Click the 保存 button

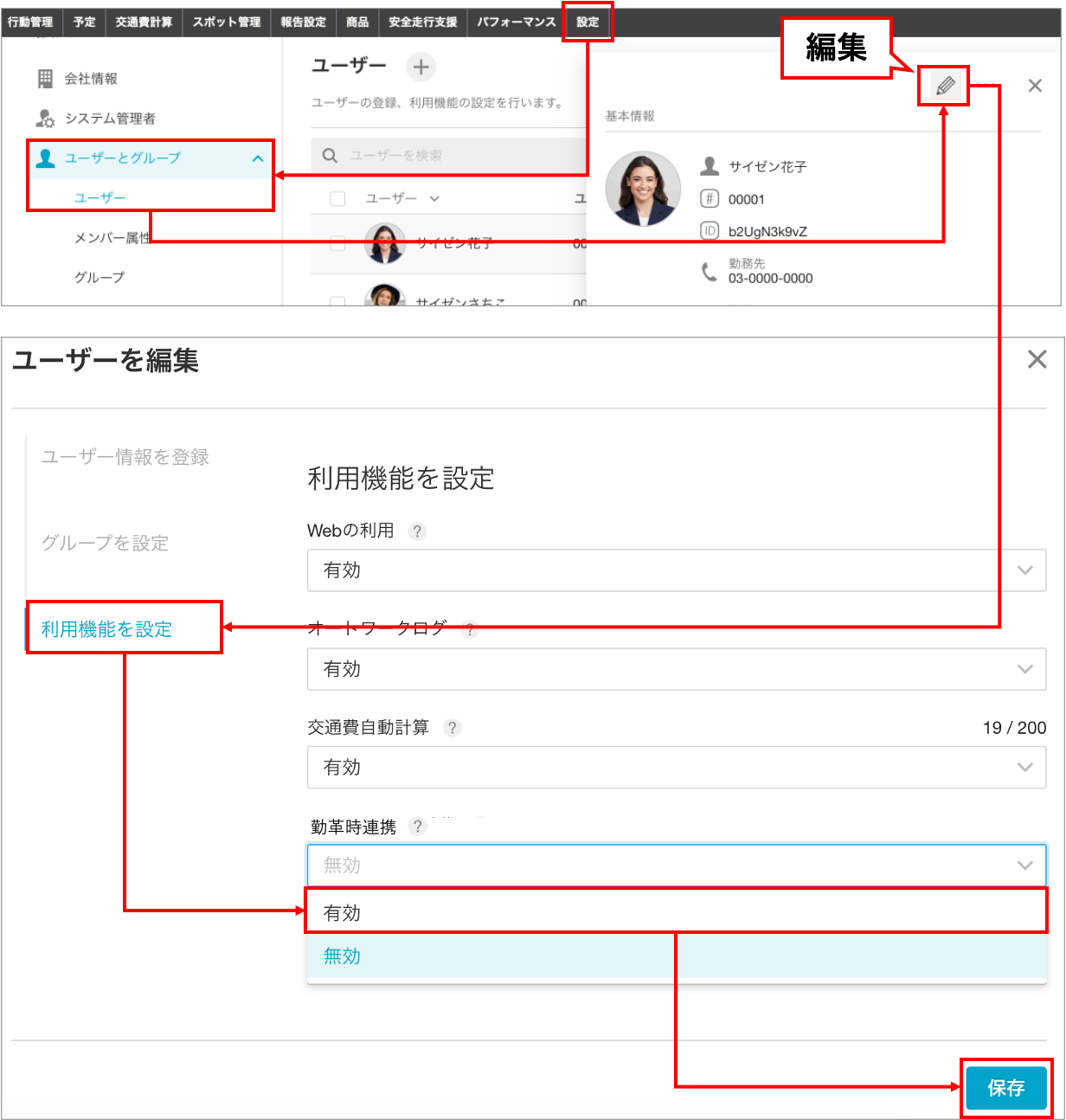[1005, 1089]
